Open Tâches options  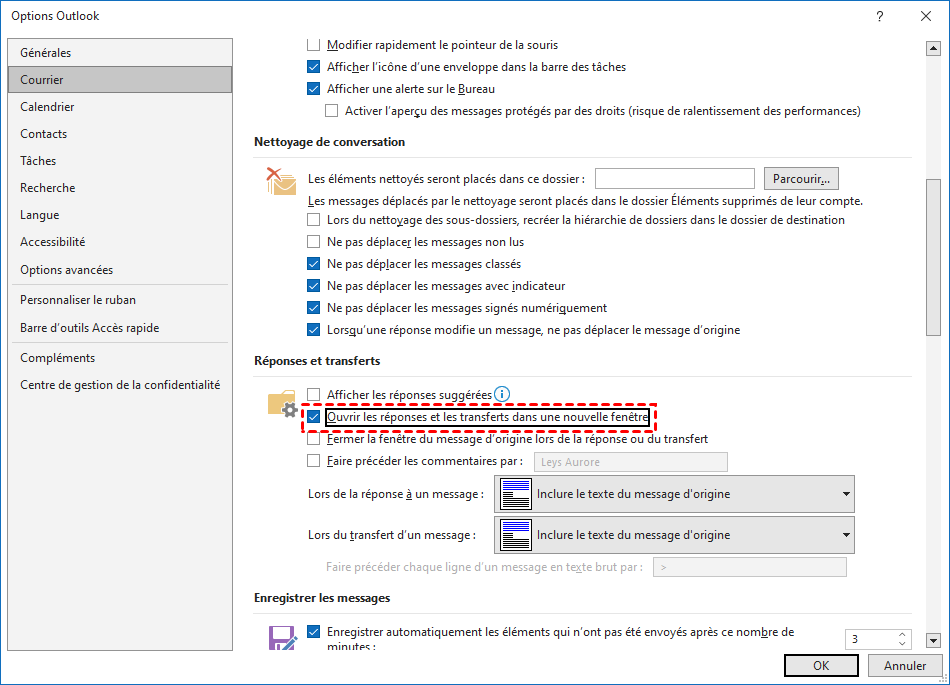pos(120,160)
